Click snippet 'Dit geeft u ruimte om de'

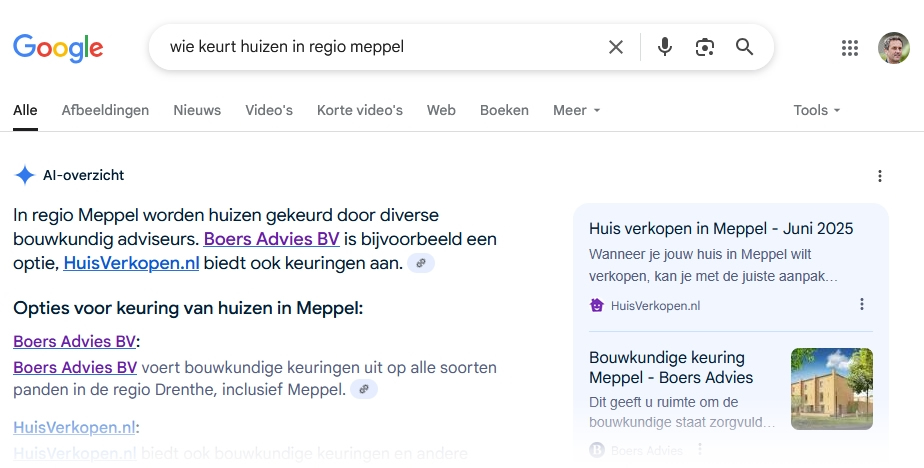(x=664, y=402)
